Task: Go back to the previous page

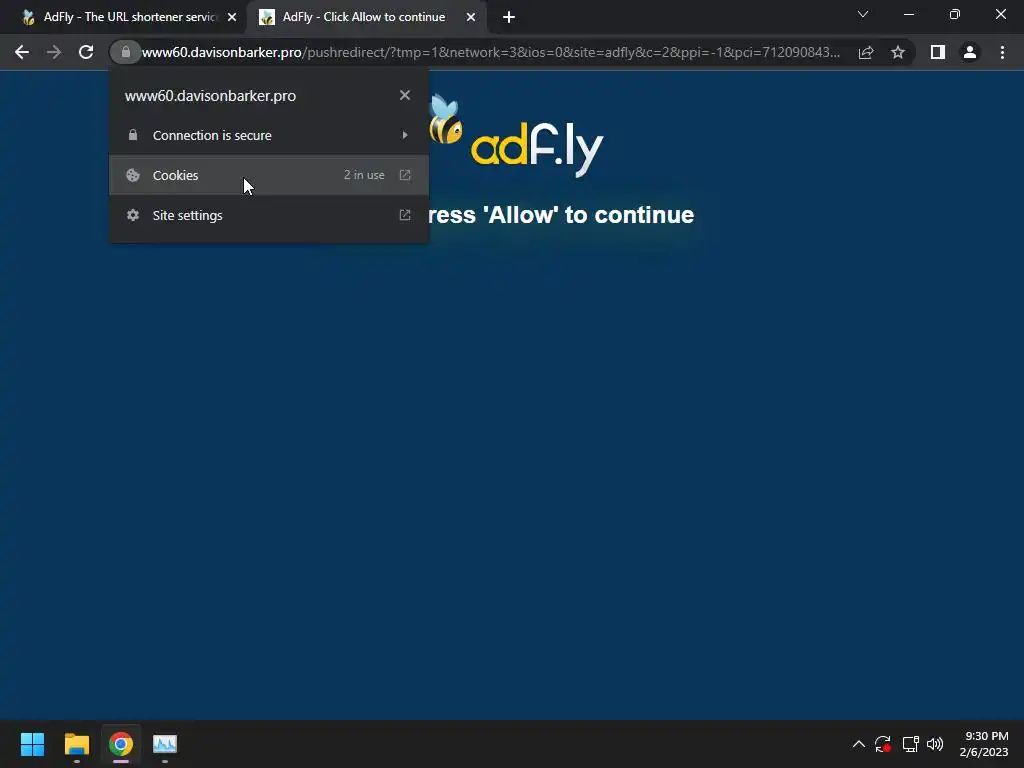Action: pyautogui.click(x=22, y=52)
